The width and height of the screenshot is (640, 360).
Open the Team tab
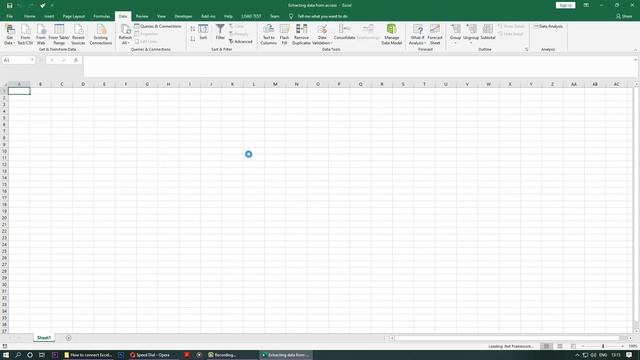point(275,16)
